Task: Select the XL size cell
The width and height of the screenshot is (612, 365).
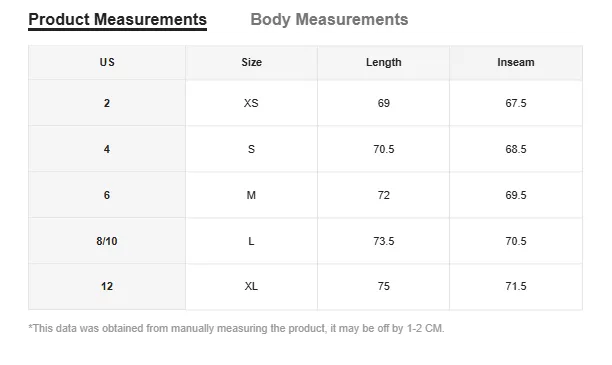Action: pos(251,287)
